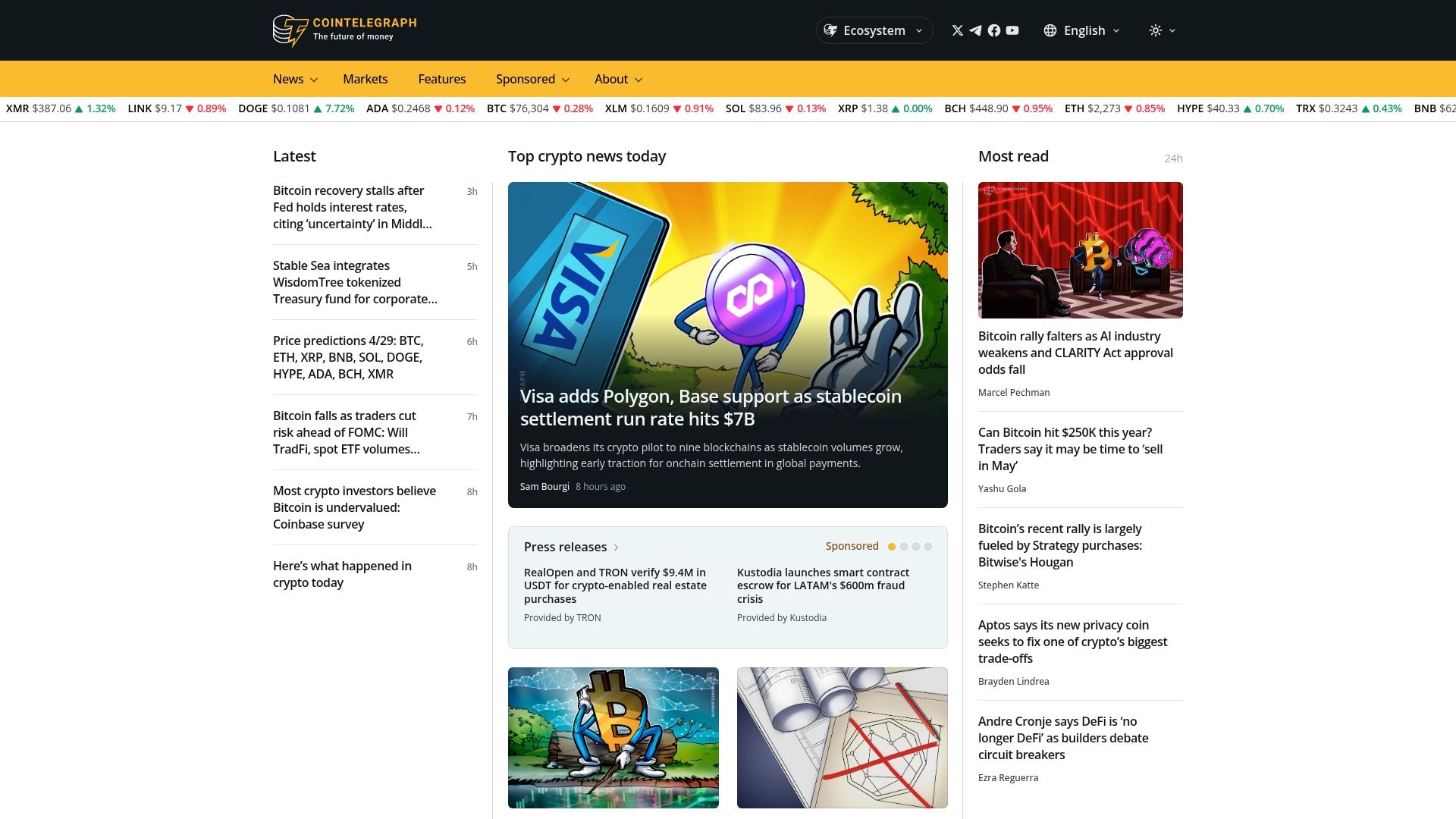Open the blueprint red X thumbnail
The width and height of the screenshot is (1456, 819).
click(x=843, y=738)
